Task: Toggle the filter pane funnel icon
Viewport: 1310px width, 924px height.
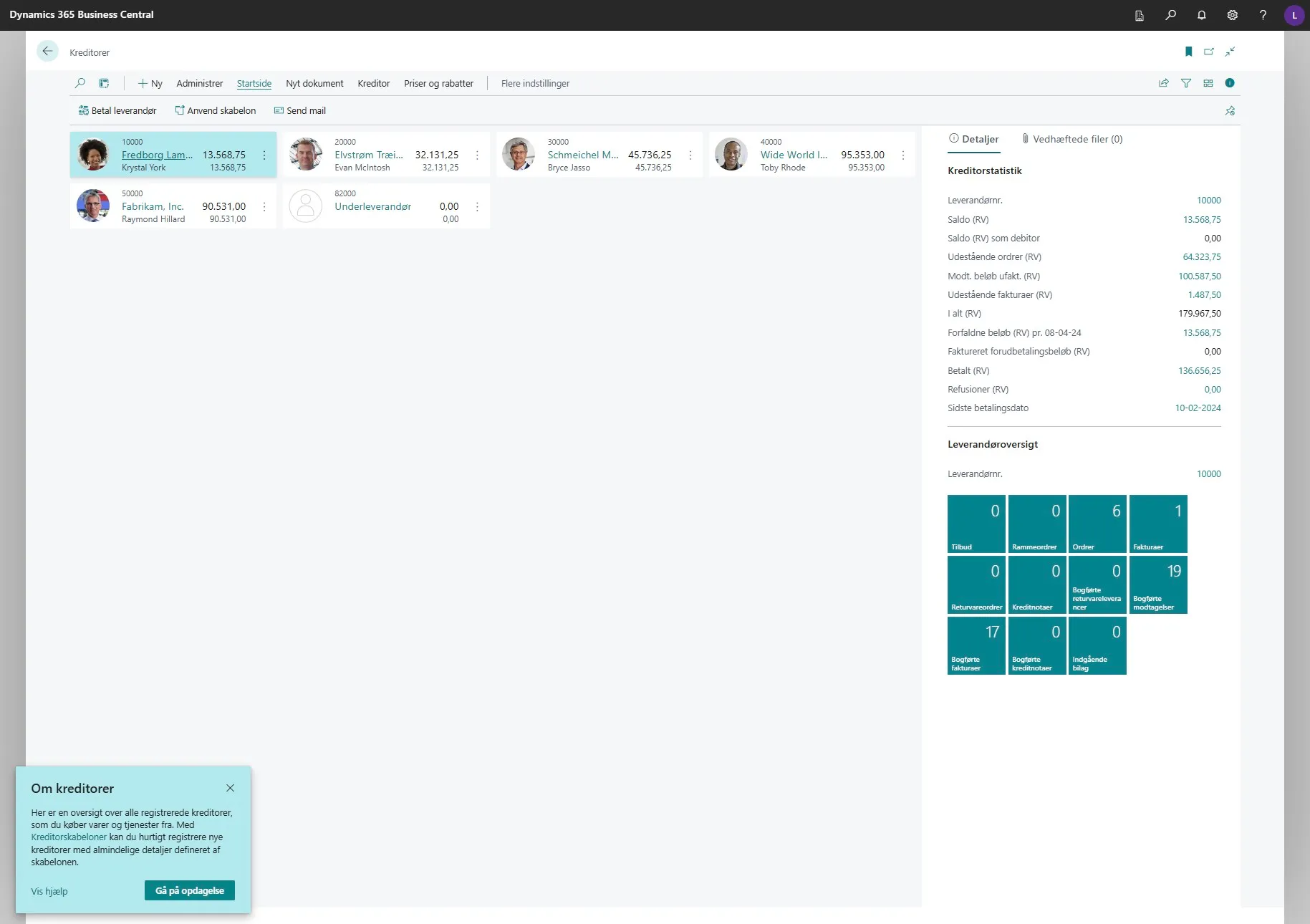Action: [x=1186, y=83]
